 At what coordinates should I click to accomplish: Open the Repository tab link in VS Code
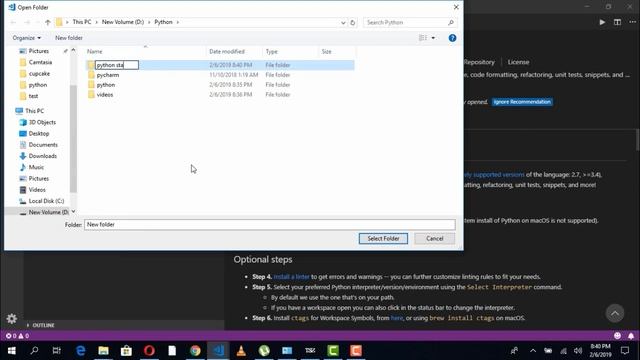[479, 62]
